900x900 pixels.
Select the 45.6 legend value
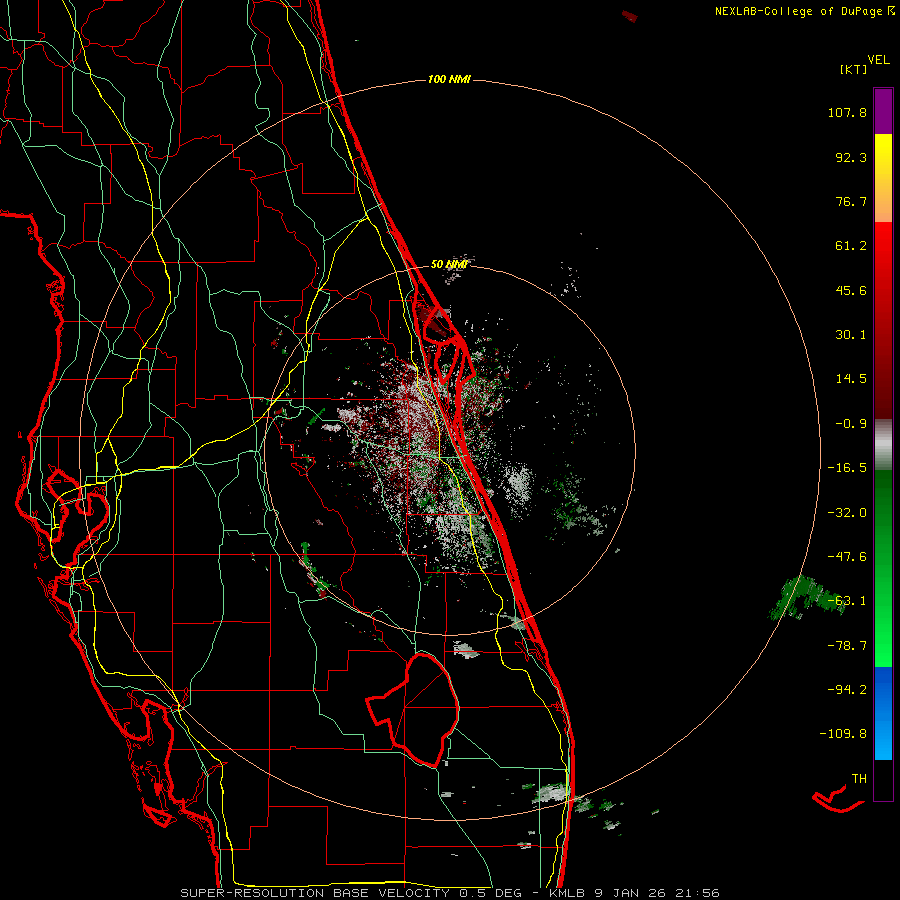[851, 290]
